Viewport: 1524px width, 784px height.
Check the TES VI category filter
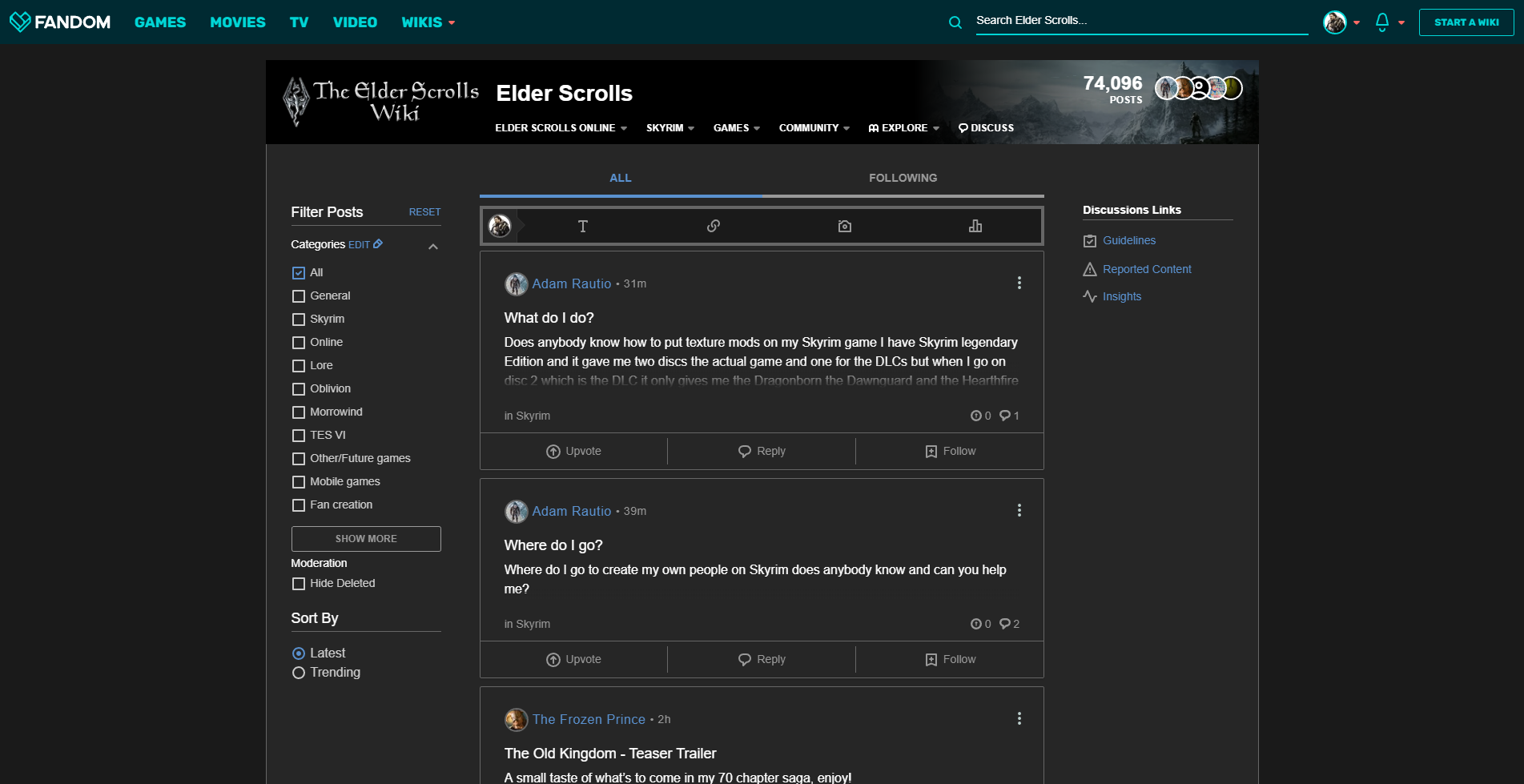(x=299, y=436)
